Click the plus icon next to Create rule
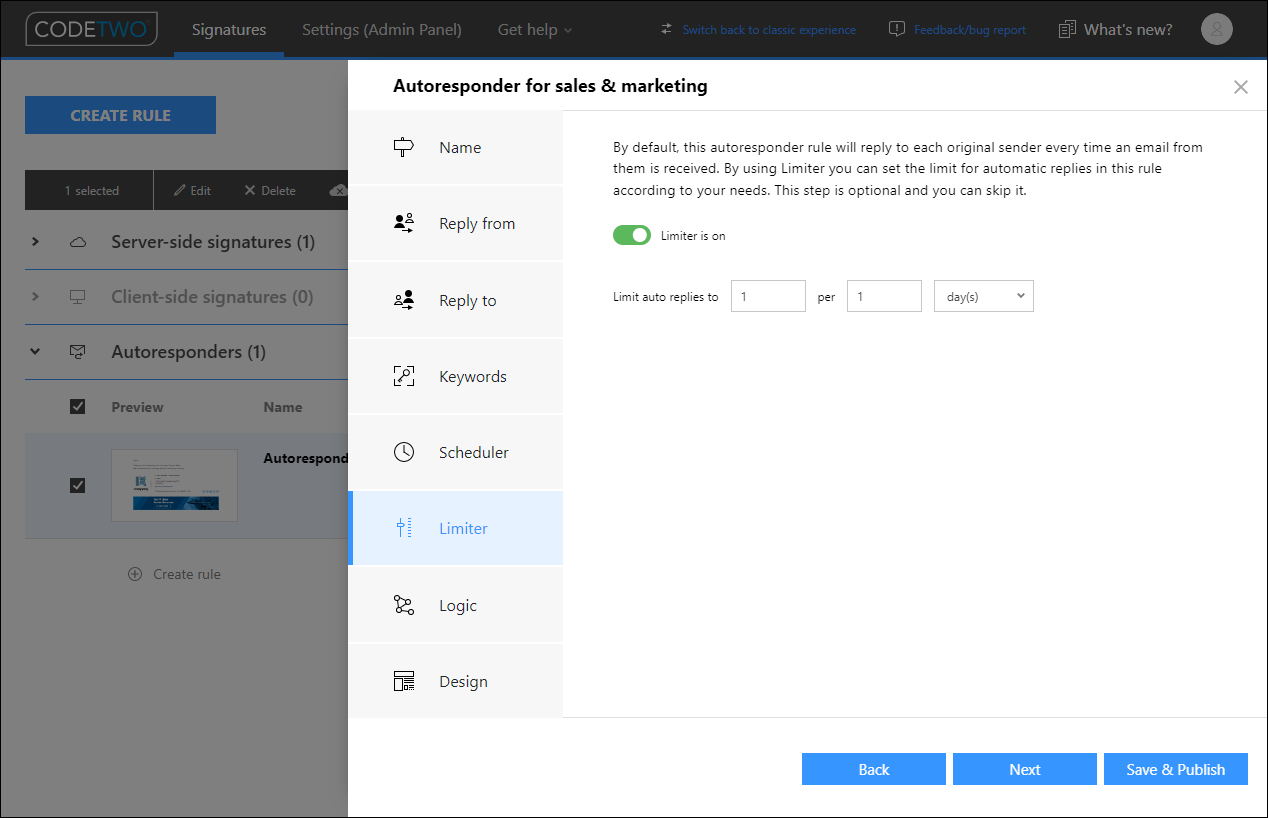Screen dimensions: 1268x818 click(135, 574)
